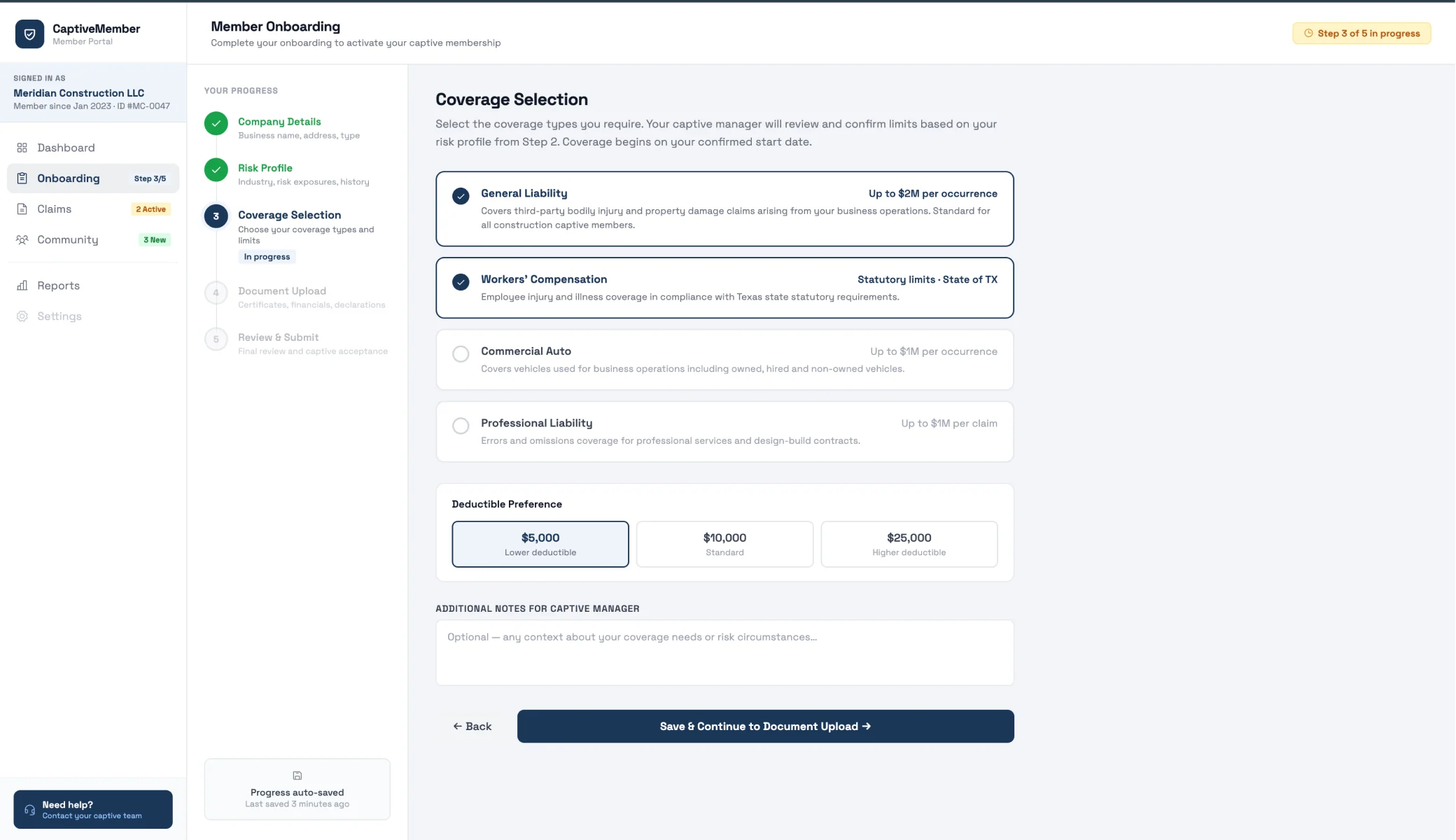Screen dimensions: 1456x840
Task: Uncheck the Workers' Compensation coverage checkbox
Action: [x=461, y=282]
